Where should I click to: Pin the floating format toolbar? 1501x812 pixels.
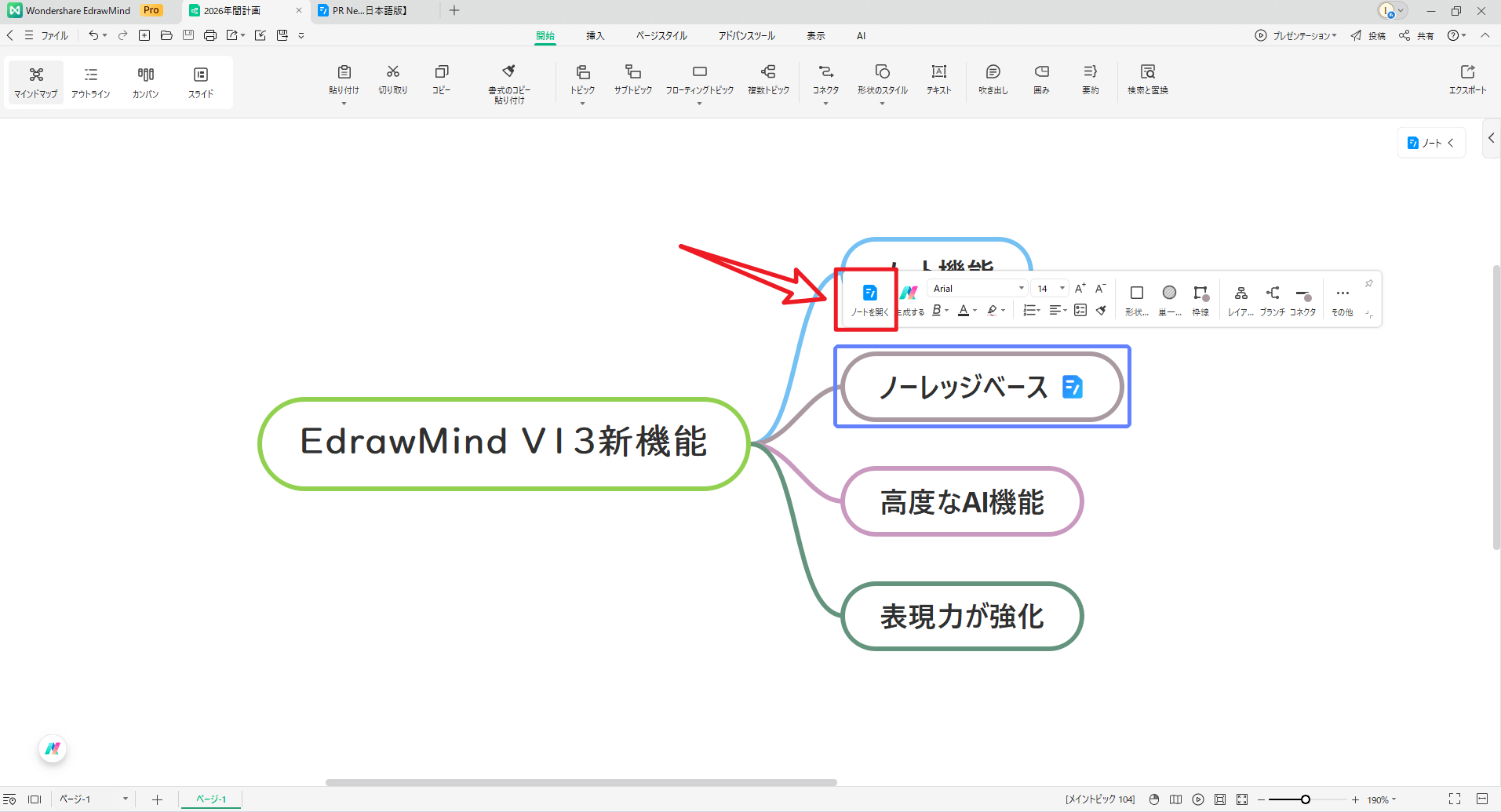click(x=1368, y=283)
